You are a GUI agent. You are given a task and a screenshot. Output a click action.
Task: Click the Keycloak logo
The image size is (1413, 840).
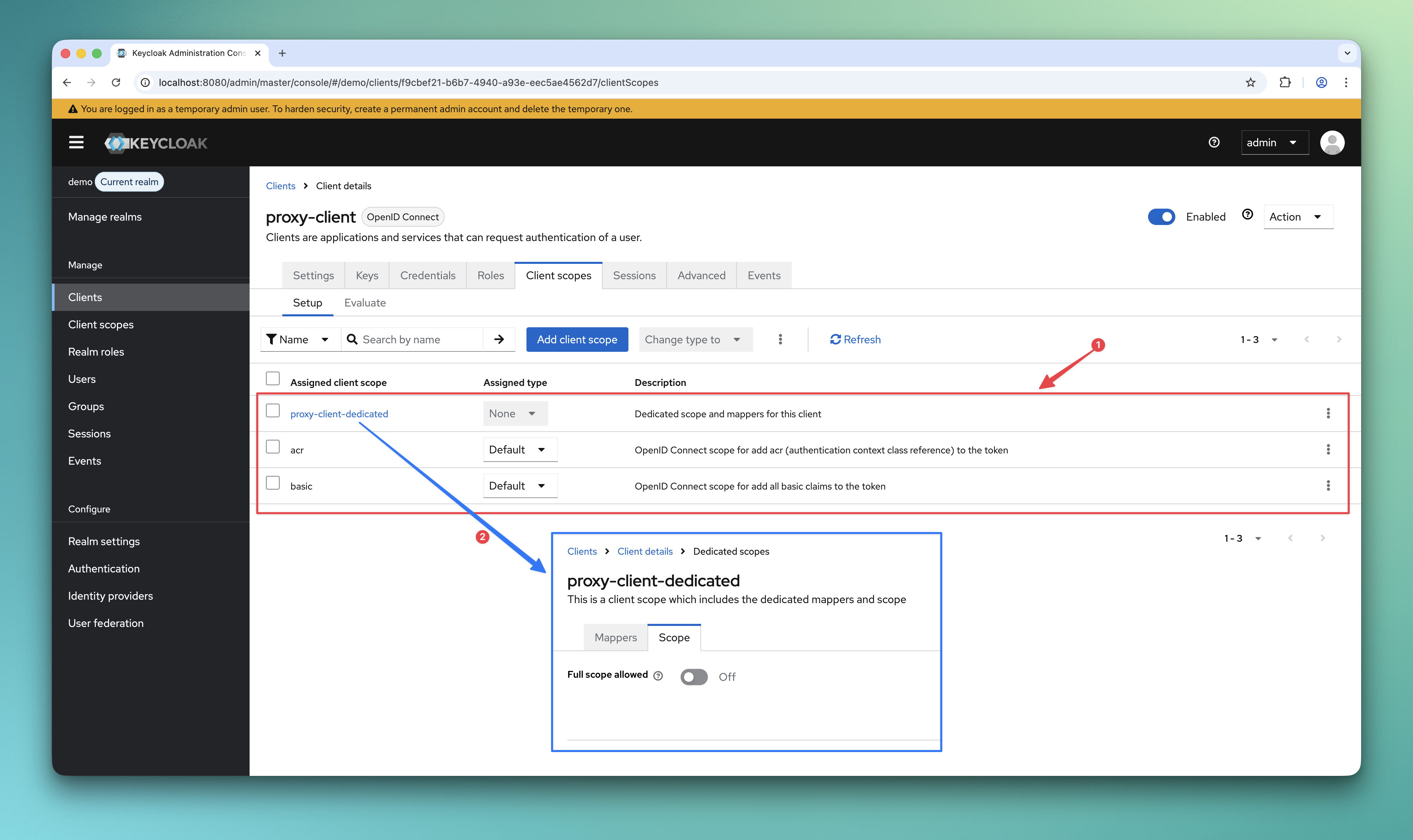tap(156, 142)
